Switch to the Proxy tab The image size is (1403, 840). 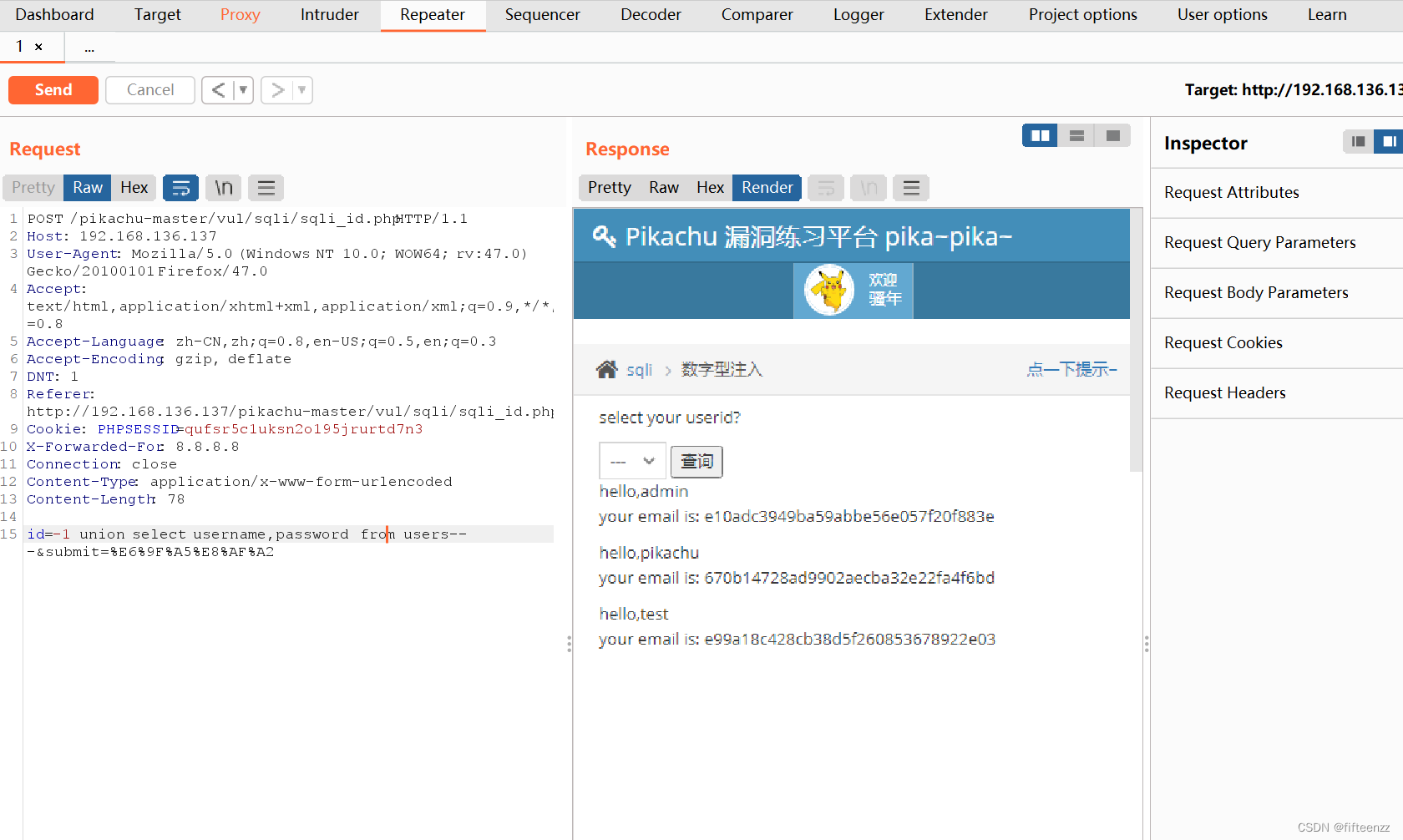tap(241, 15)
